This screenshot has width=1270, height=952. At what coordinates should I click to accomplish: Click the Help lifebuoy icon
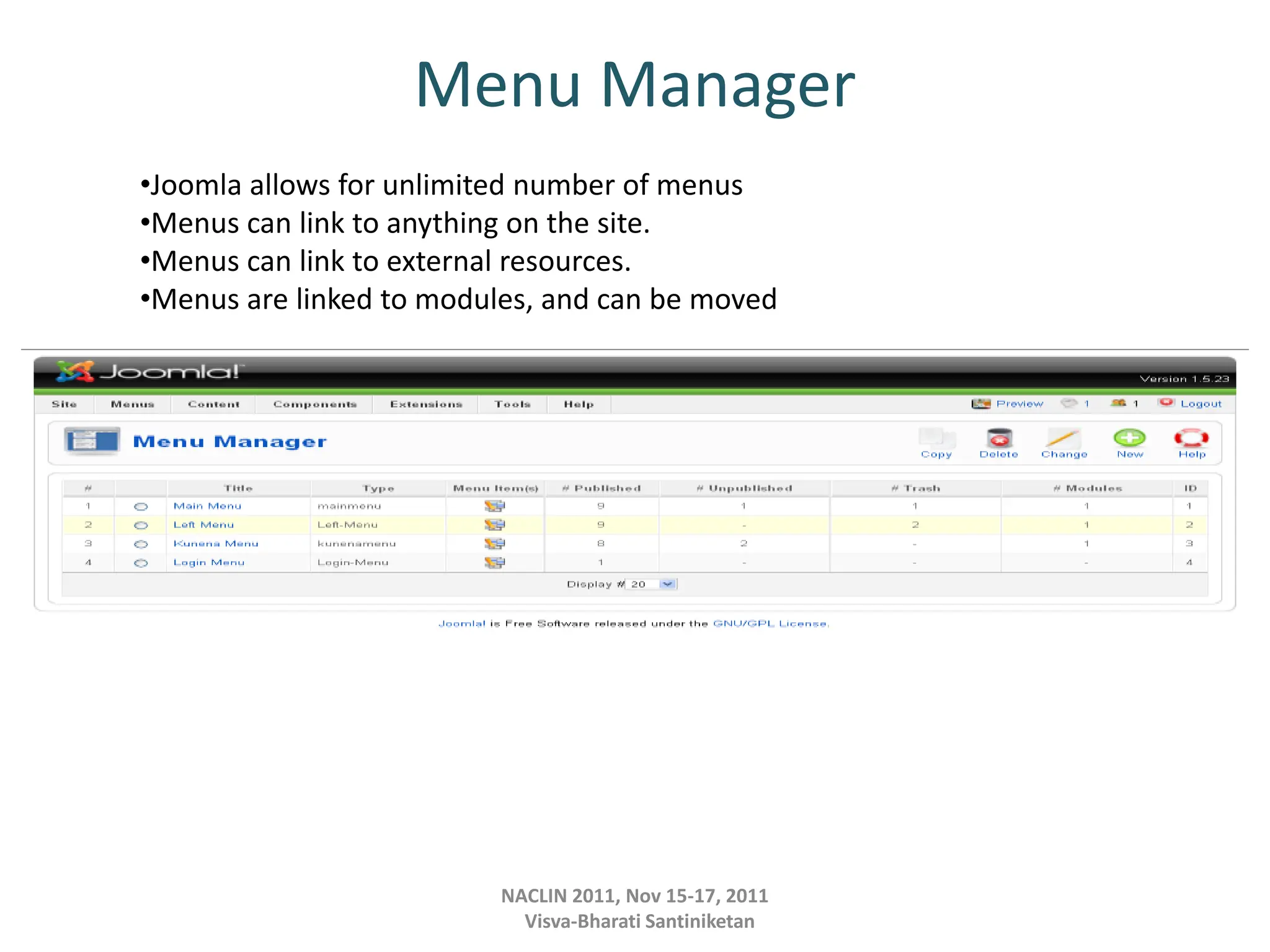(1191, 438)
